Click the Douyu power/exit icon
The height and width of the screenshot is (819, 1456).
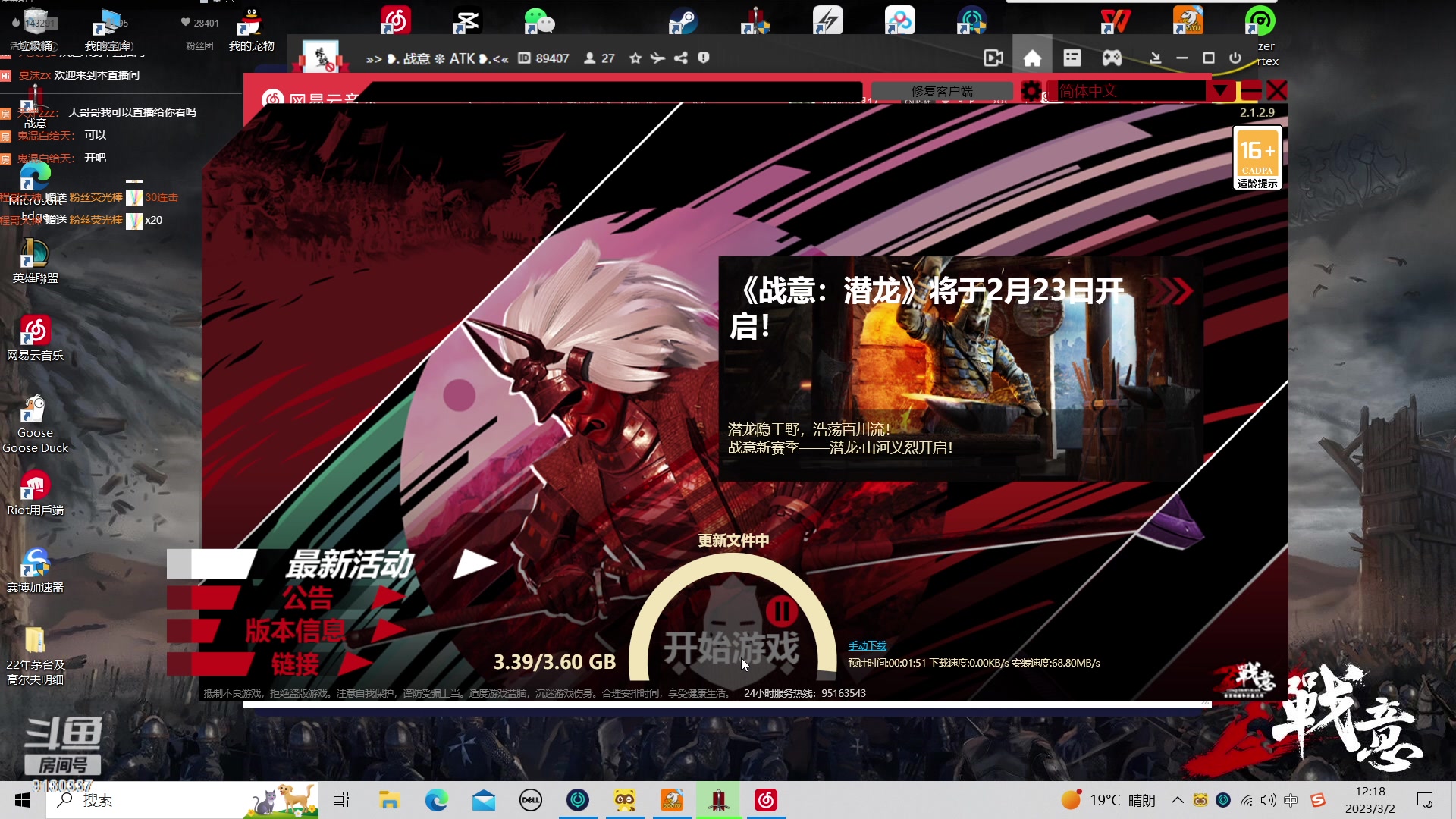(1235, 58)
